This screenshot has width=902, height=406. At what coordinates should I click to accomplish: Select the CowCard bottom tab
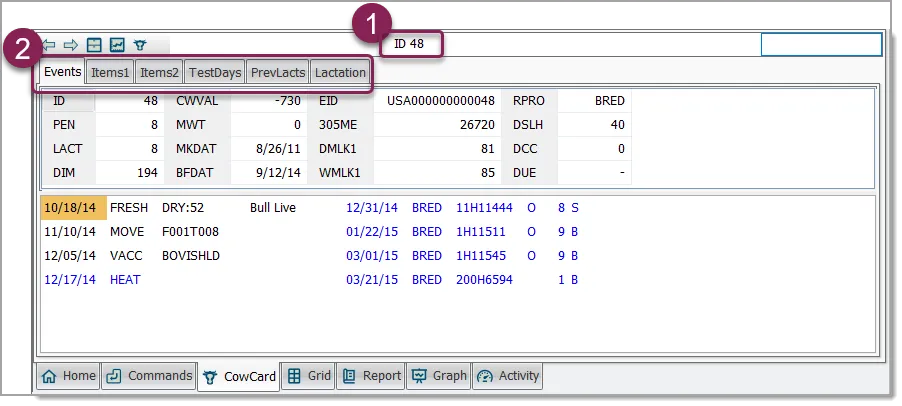pyautogui.click(x=239, y=377)
